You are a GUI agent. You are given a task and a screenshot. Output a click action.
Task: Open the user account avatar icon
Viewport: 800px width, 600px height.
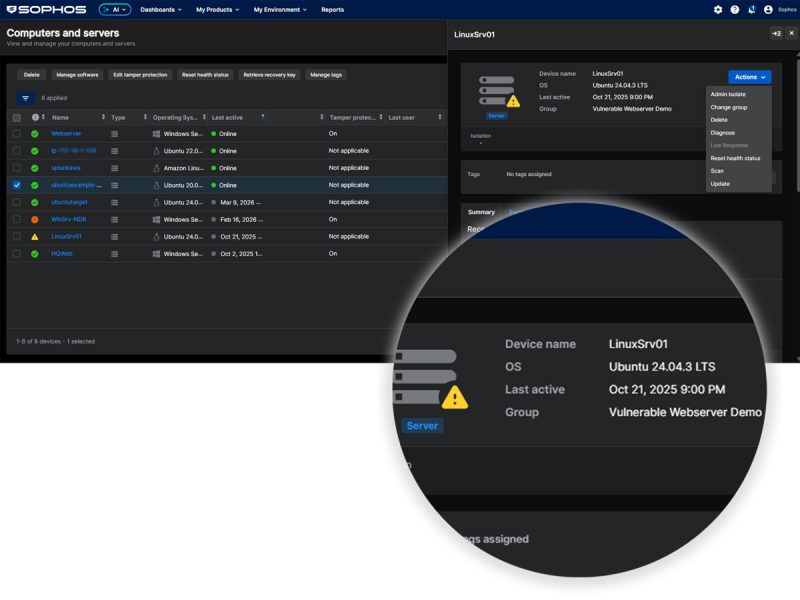768,10
